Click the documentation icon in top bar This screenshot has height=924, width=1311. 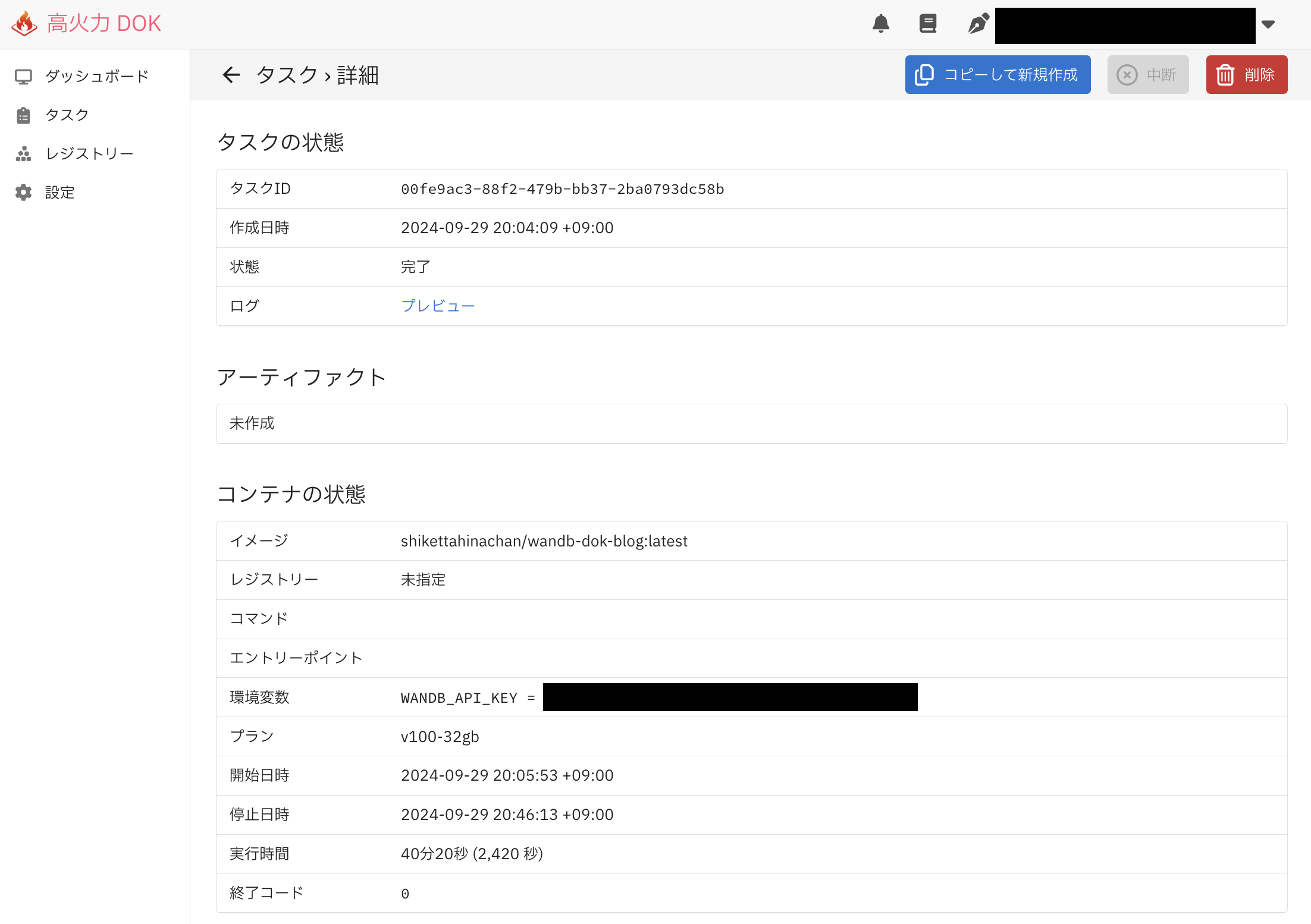[928, 24]
